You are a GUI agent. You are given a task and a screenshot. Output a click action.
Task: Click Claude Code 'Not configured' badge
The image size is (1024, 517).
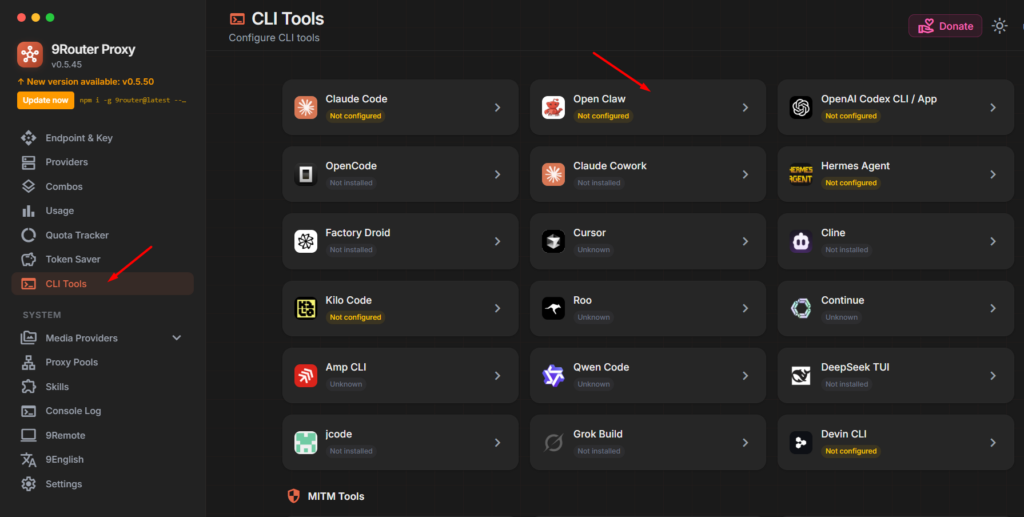[x=355, y=116]
